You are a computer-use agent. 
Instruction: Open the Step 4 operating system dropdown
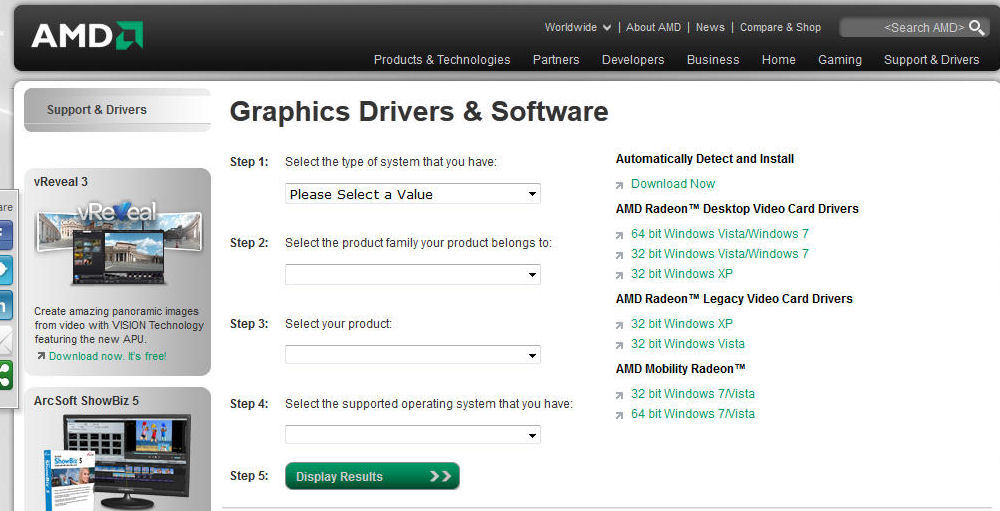point(413,435)
